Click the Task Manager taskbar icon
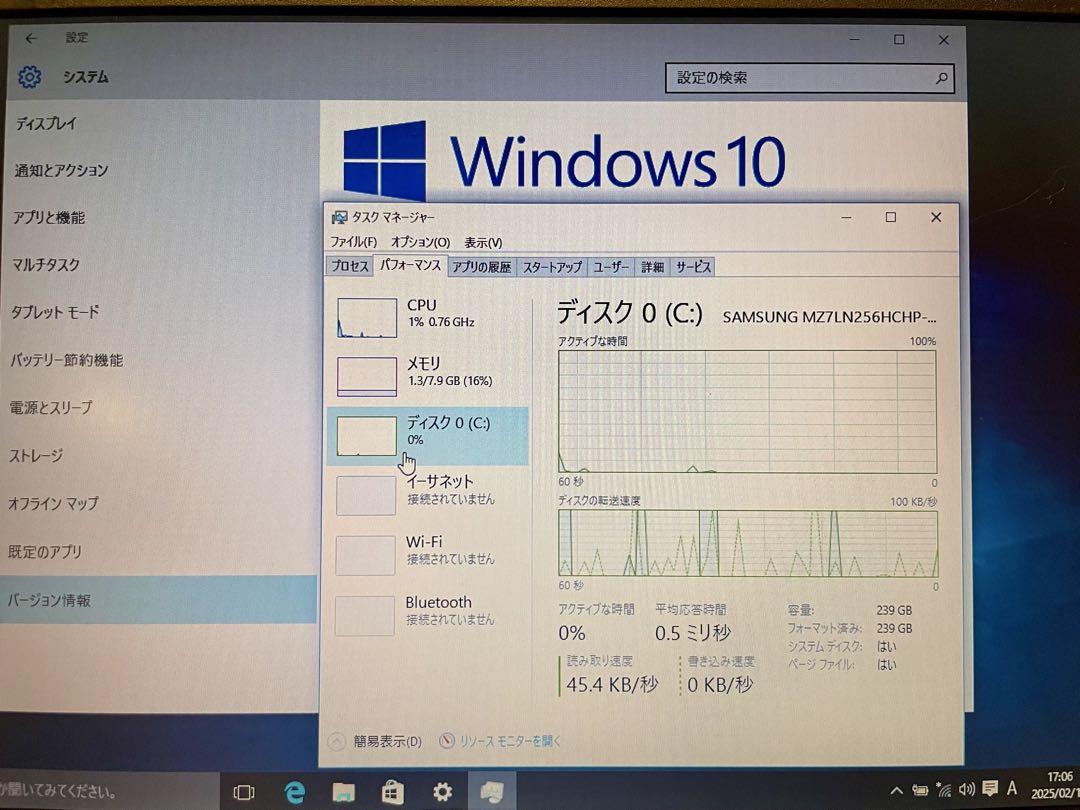 (x=492, y=792)
